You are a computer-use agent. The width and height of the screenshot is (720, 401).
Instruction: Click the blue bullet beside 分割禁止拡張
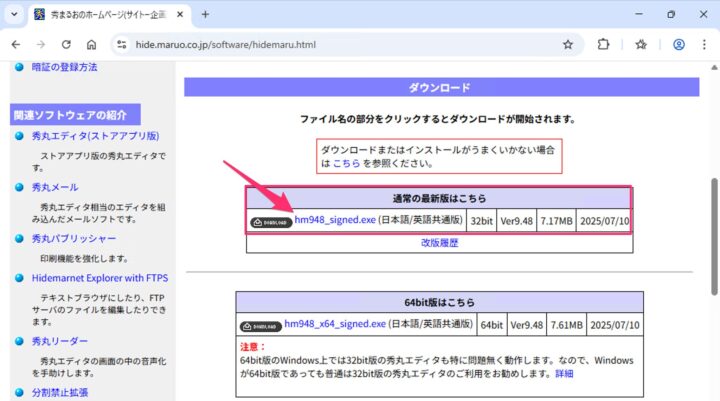(x=19, y=393)
